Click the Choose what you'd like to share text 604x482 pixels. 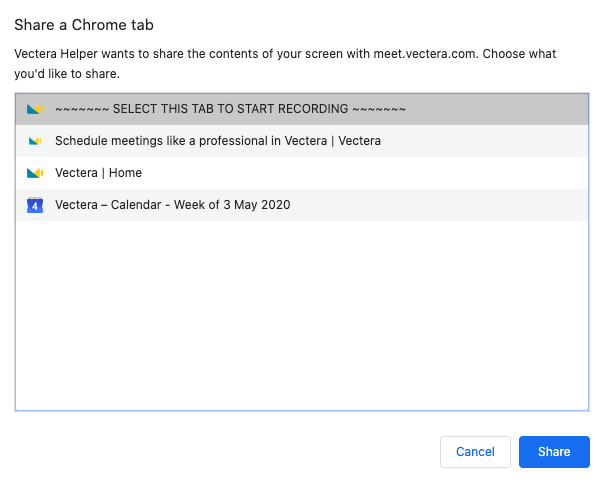coord(285,64)
